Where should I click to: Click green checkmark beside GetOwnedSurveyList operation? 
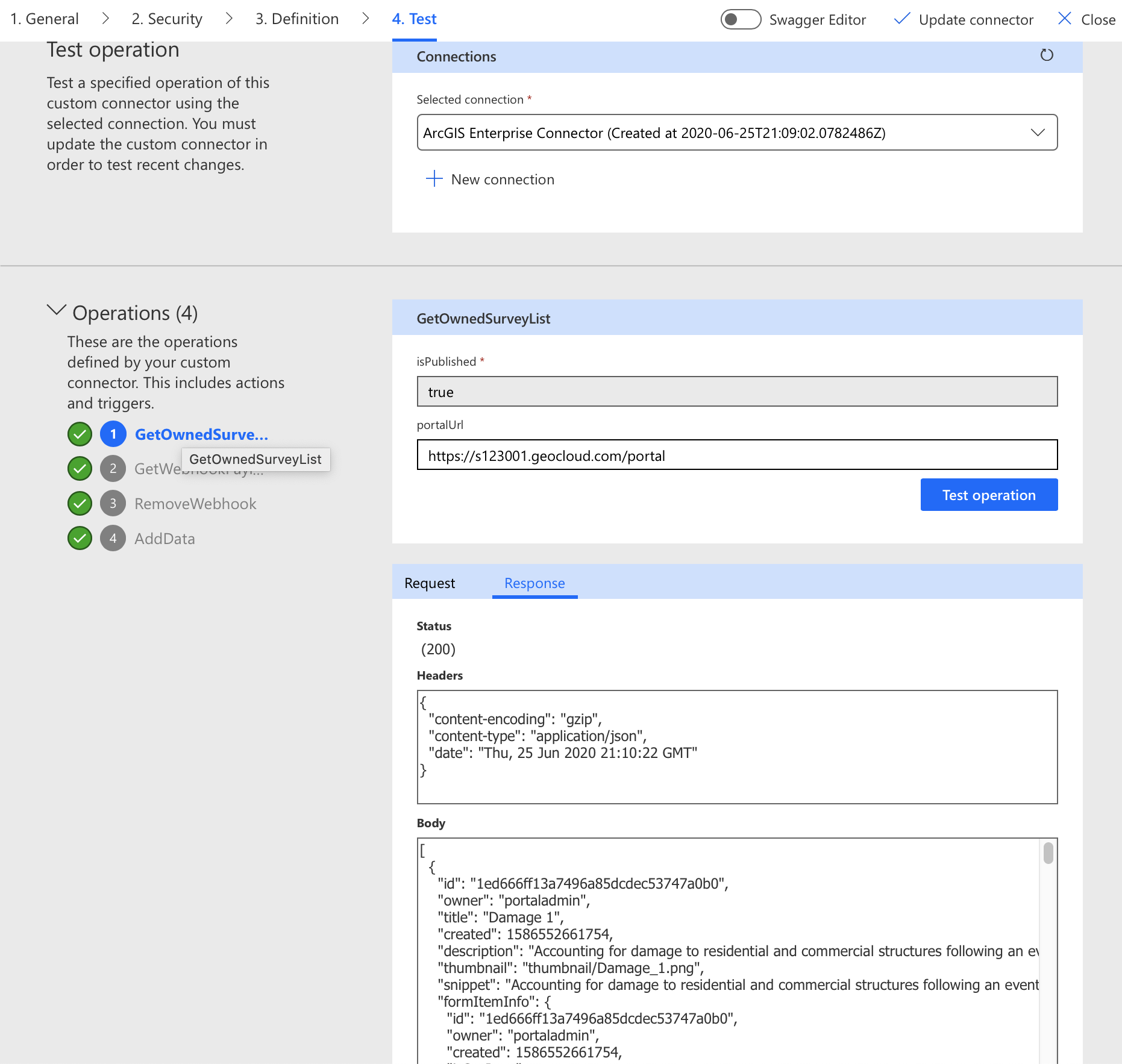pos(80,434)
